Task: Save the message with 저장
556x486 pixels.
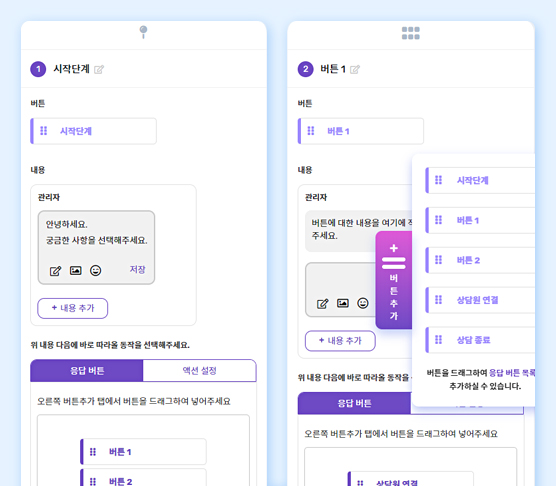Action: (137, 269)
